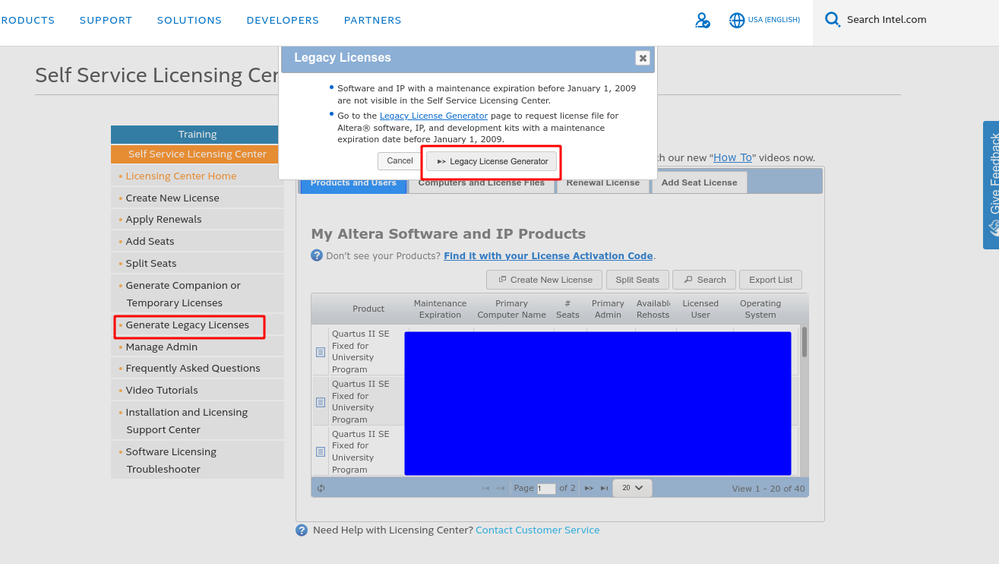Switch to Computers and License Files tab
The height and width of the screenshot is (564, 999).
coord(481,185)
